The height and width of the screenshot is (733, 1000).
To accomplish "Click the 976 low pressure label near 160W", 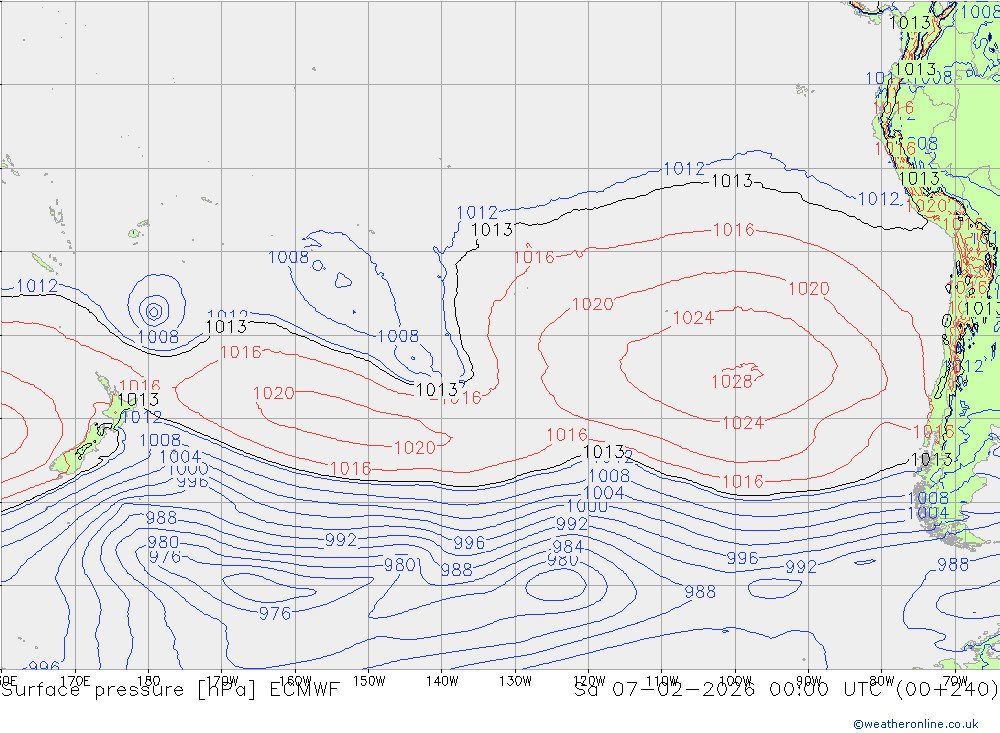I will pos(275,614).
